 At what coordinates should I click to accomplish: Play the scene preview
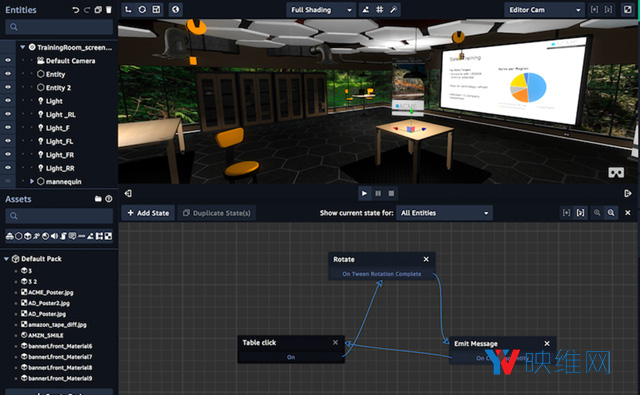(x=364, y=193)
